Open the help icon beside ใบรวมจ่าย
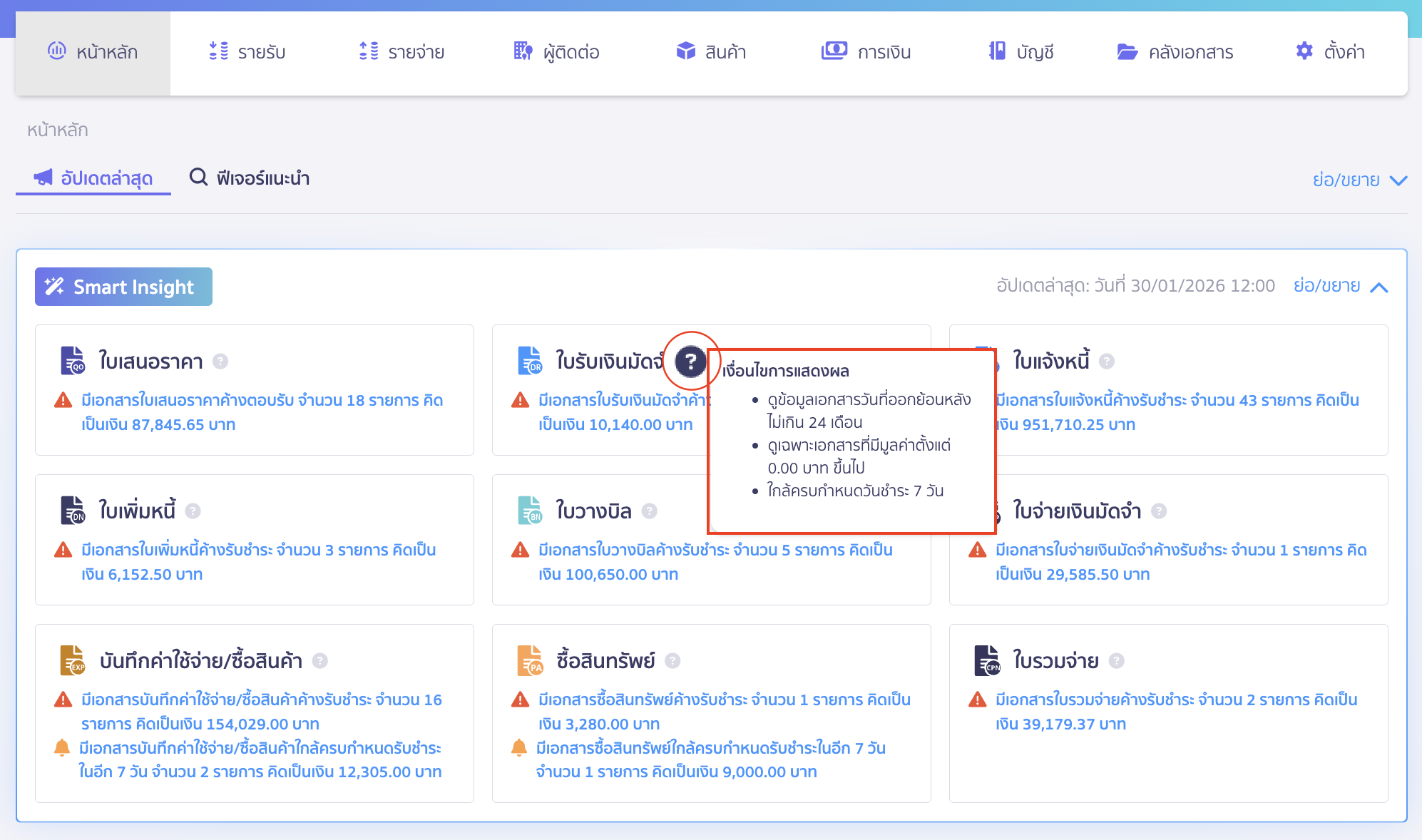1422x840 pixels. point(1116,660)
